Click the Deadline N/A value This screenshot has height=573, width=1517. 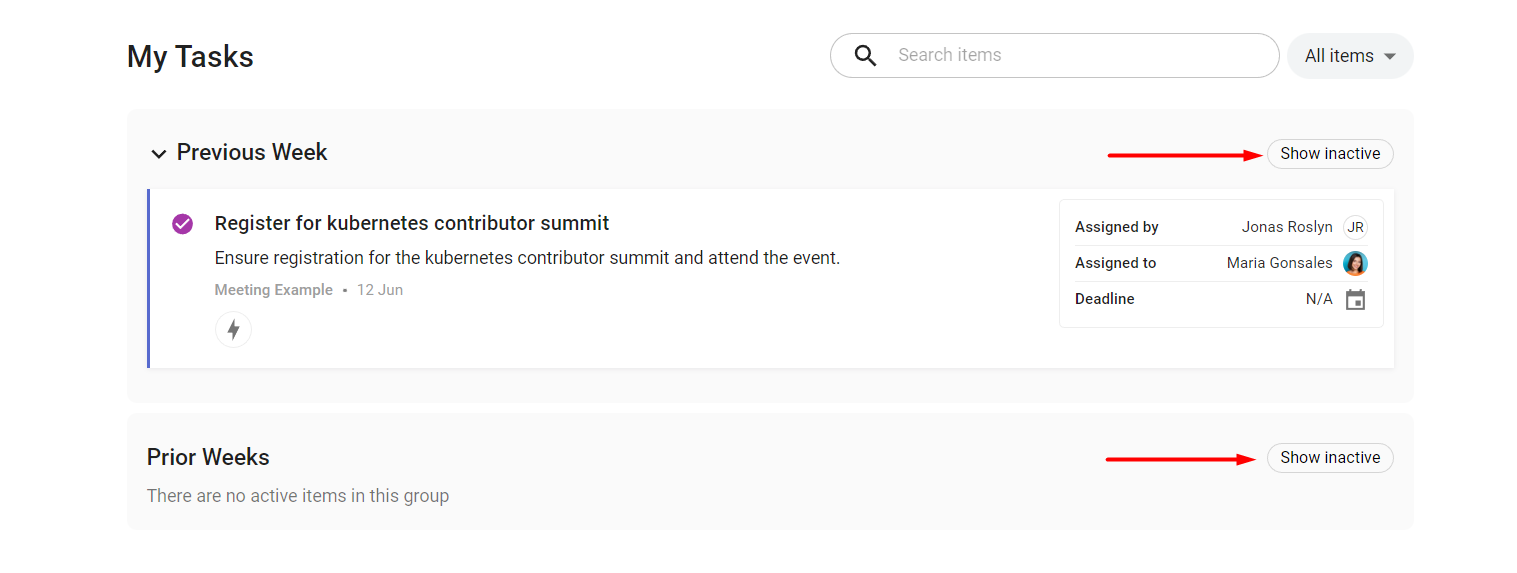[1319, 299]
